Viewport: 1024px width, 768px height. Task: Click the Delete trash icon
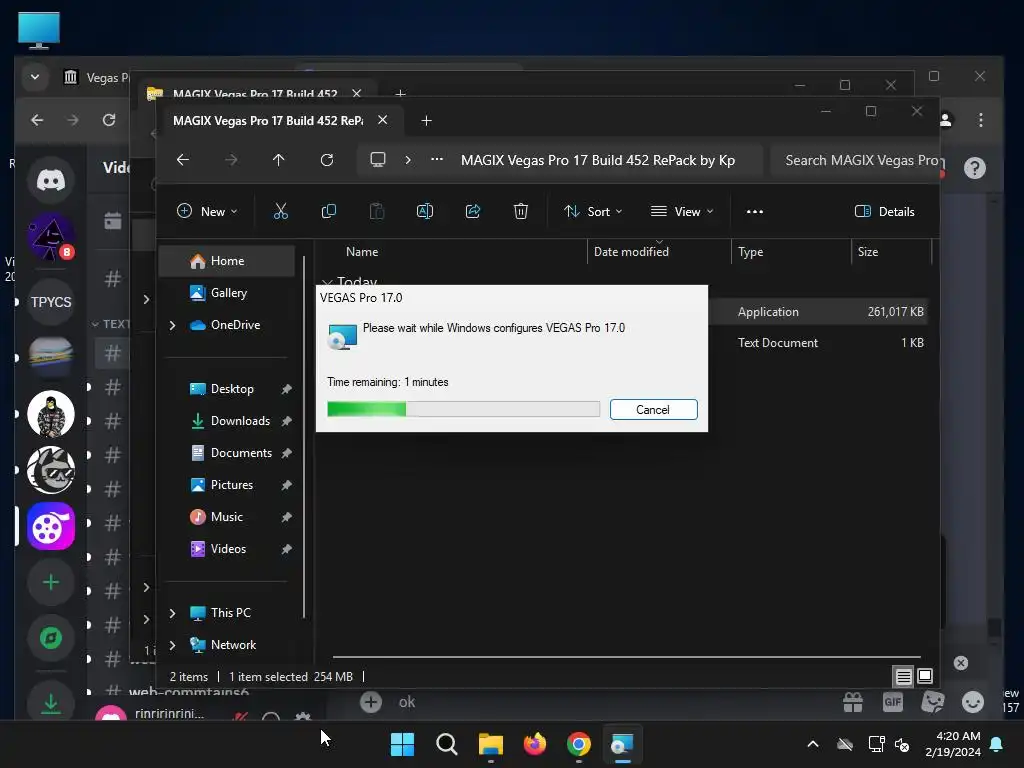click(x=520, y=211)
